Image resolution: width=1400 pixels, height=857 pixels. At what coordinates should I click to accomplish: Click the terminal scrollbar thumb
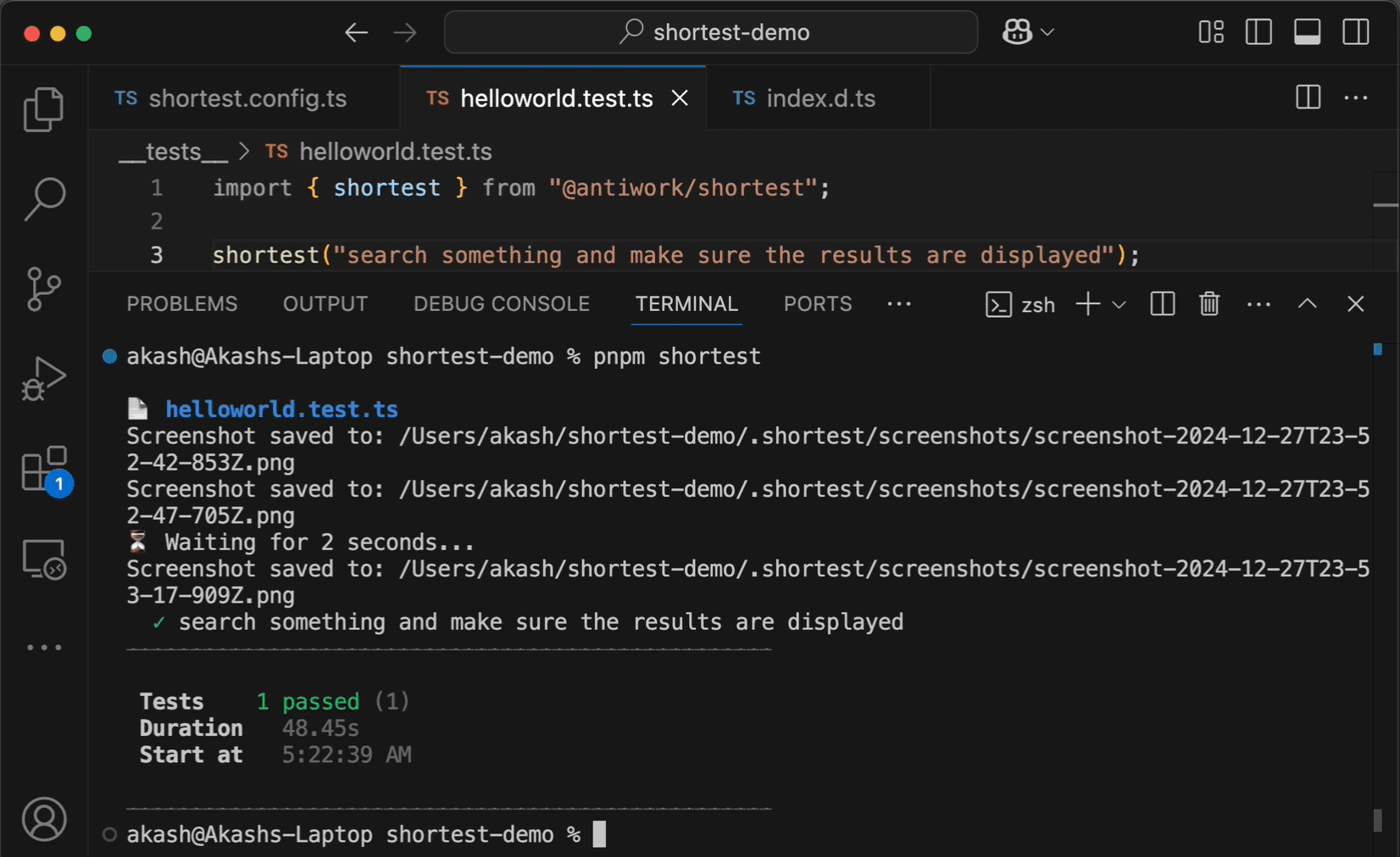point(1378,821)
